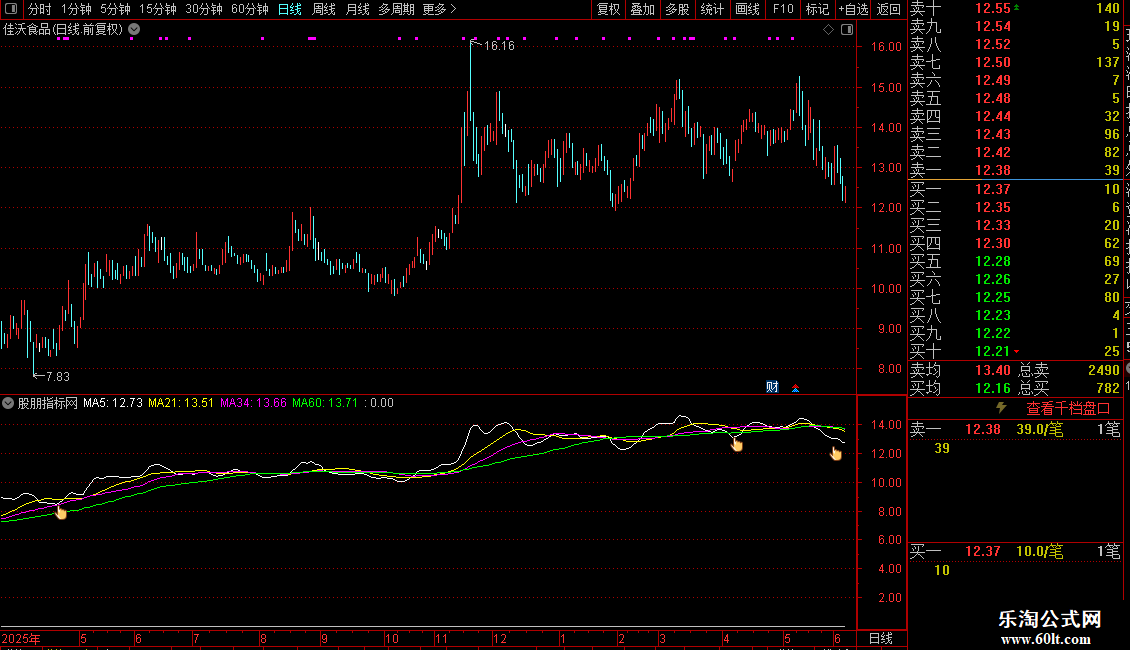Screen dimensions: 1130x650
Task: Select the 卖五 12.48 order row
Action: tap(1015, 98)
